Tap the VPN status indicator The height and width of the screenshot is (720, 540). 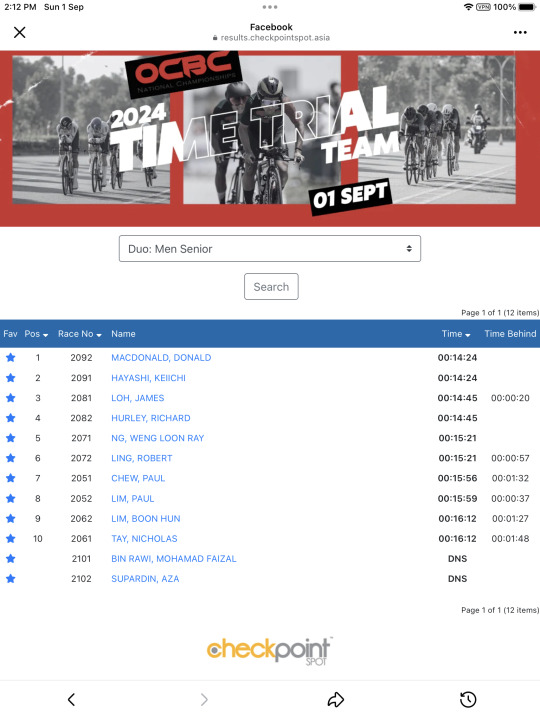click(483, 7)
